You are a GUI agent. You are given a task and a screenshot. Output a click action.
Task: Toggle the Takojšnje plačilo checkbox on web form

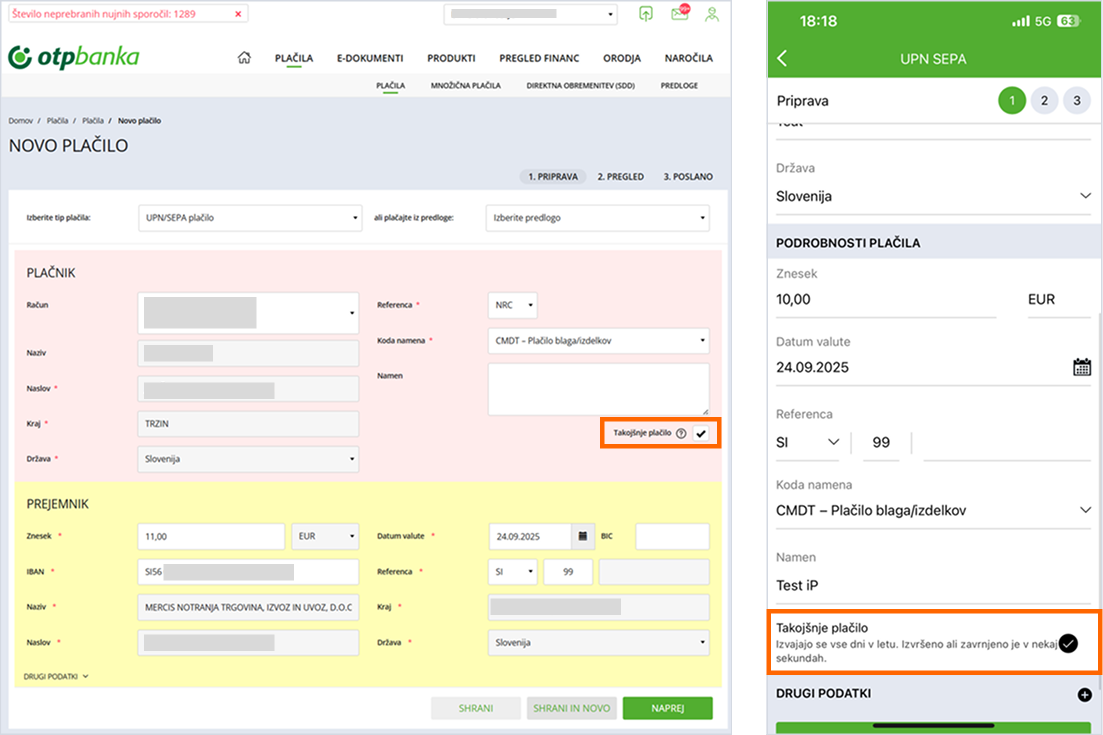(x=701, y=434)
